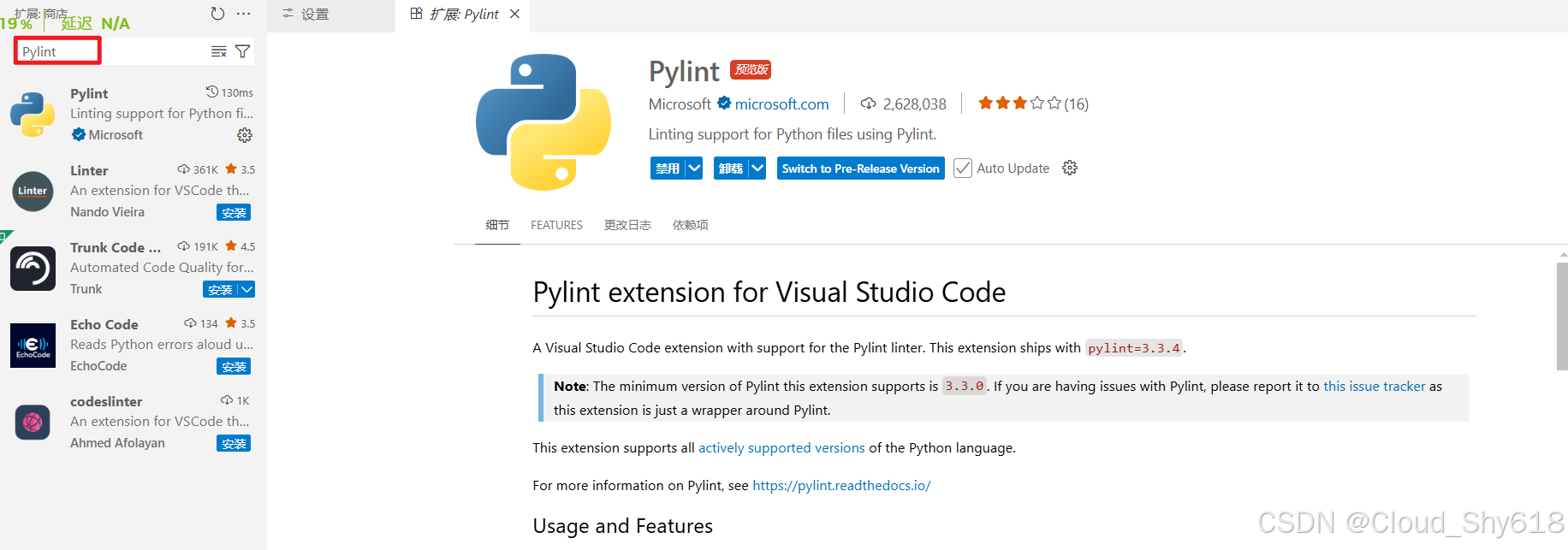
Task: Click the 禁用 disable button
Action: coord(668,169)
